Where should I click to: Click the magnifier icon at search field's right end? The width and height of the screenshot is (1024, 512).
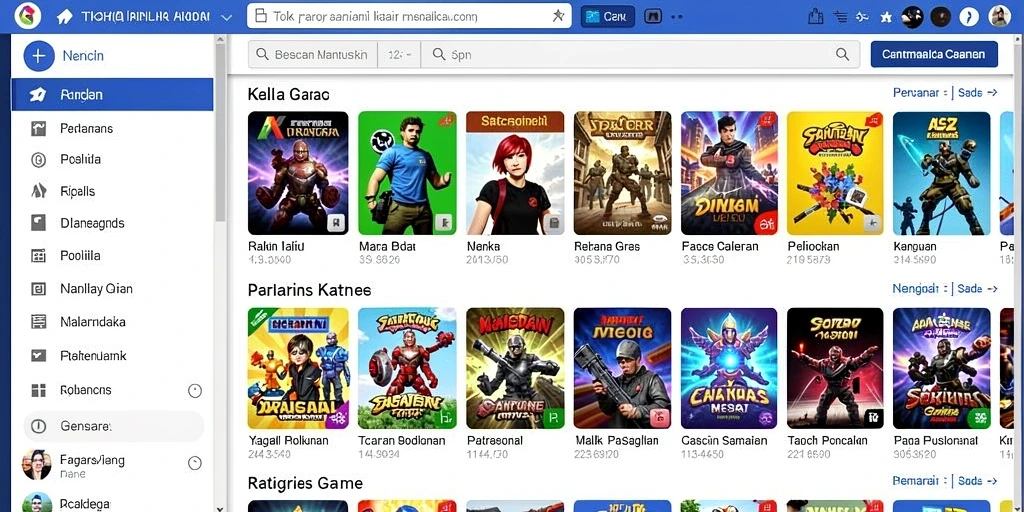click(842, 55)
